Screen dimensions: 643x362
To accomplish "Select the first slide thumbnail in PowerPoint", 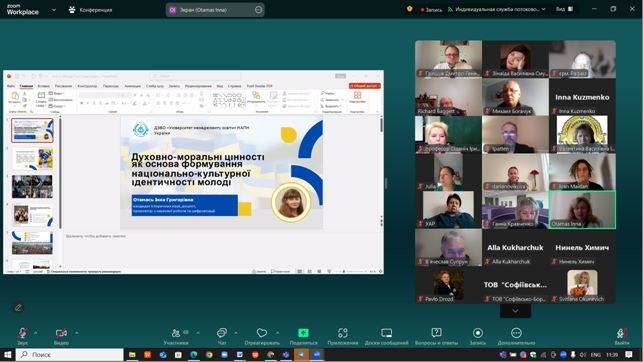I will point(32,130).
